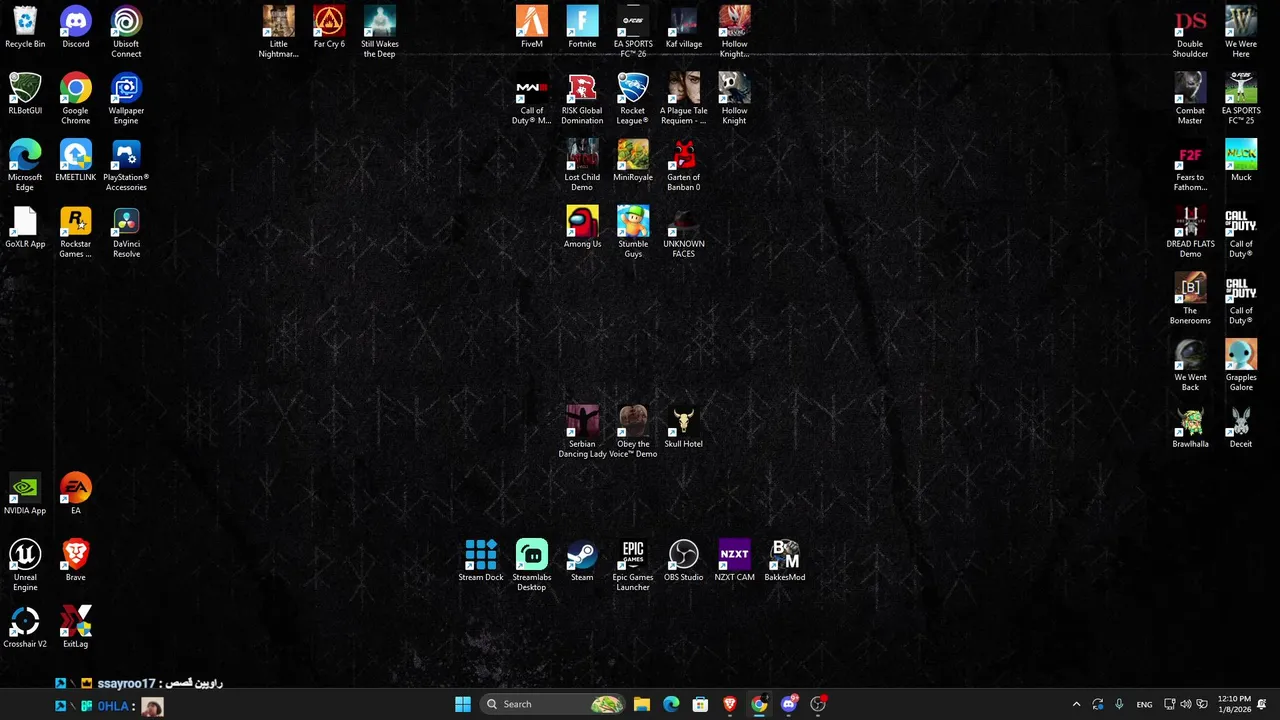Select Rockstar Games launcher shortcut

pyautogui.click(x=76, y=232)
